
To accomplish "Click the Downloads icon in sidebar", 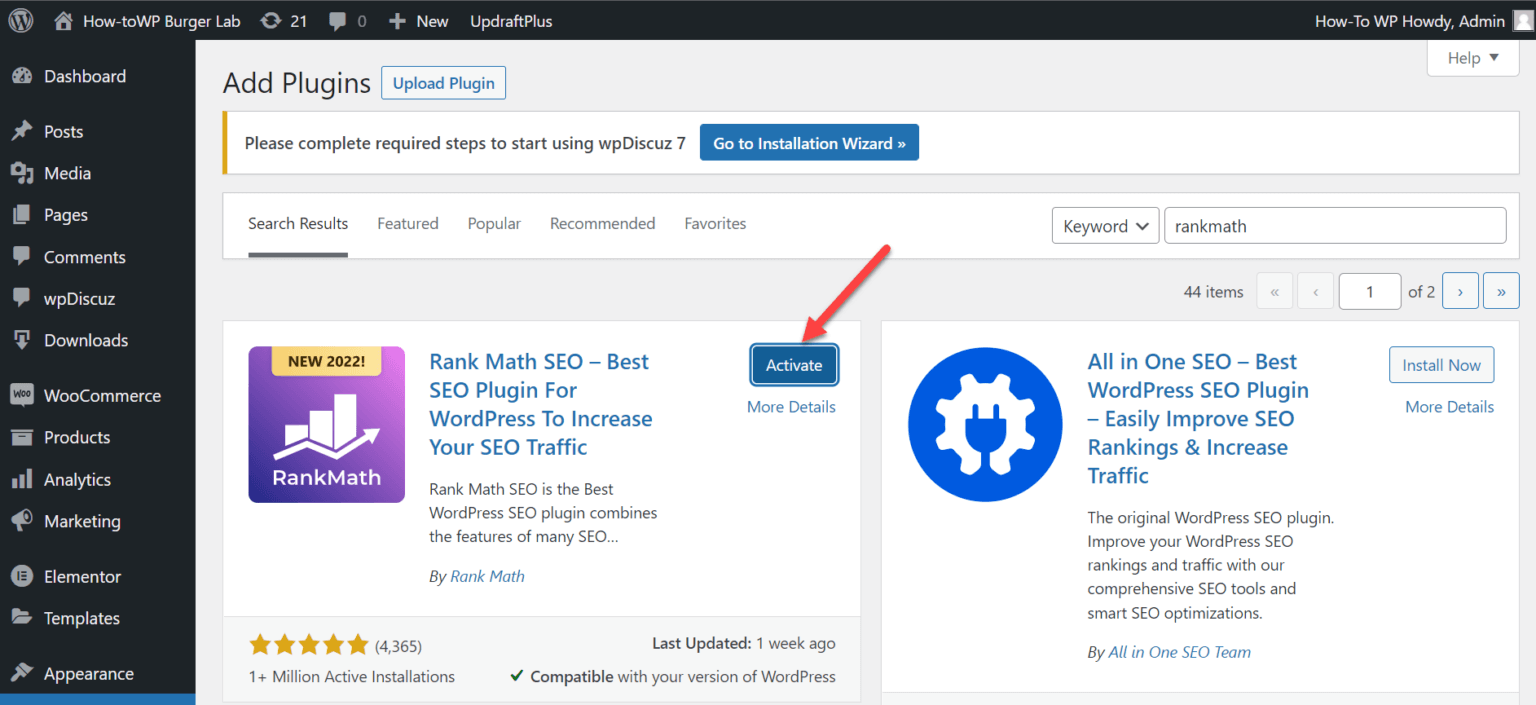I will coord(21,340).
